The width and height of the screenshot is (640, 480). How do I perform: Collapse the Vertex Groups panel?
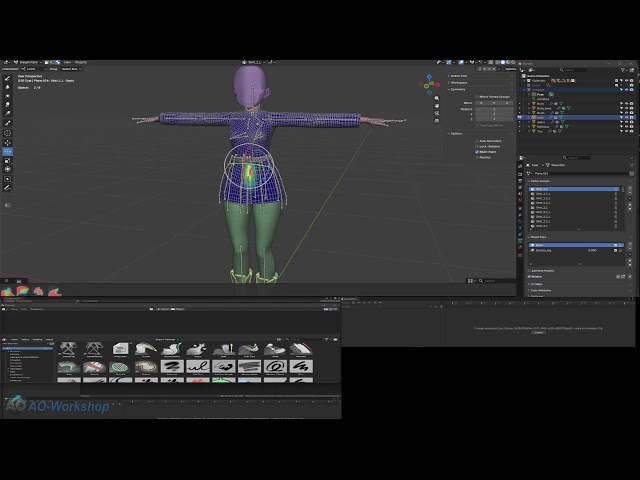(x=540, y=181)
